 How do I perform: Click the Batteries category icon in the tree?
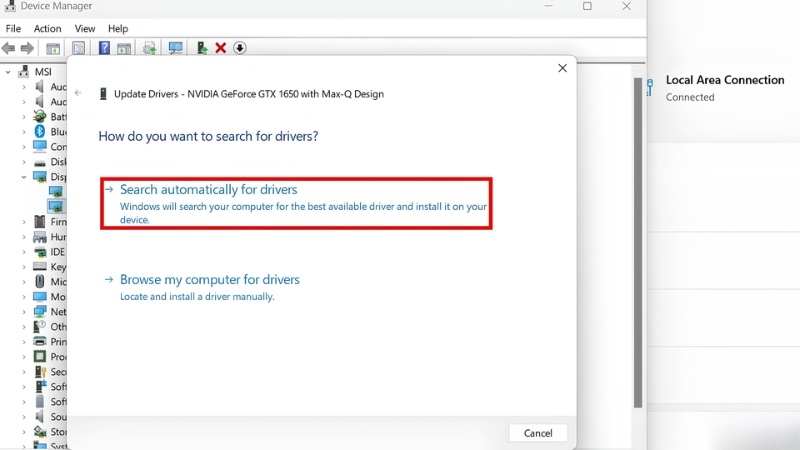(x=40, y=116)
